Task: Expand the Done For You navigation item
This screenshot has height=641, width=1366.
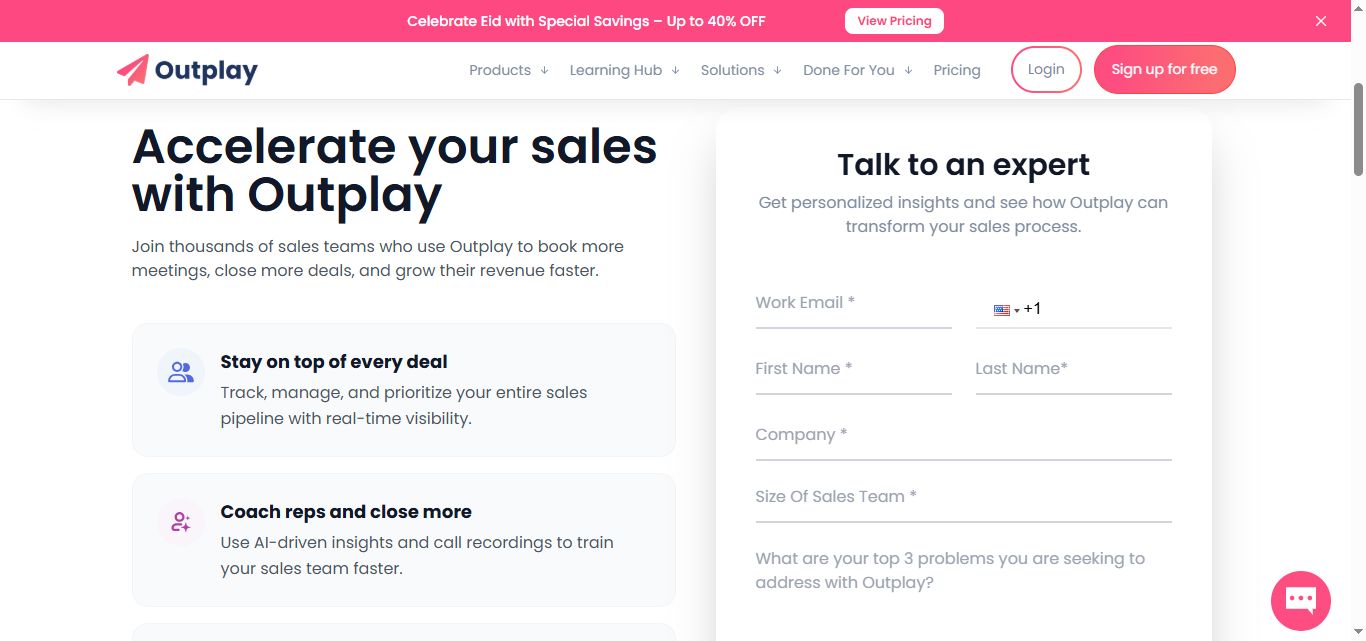Action: [x=850, y=70]
